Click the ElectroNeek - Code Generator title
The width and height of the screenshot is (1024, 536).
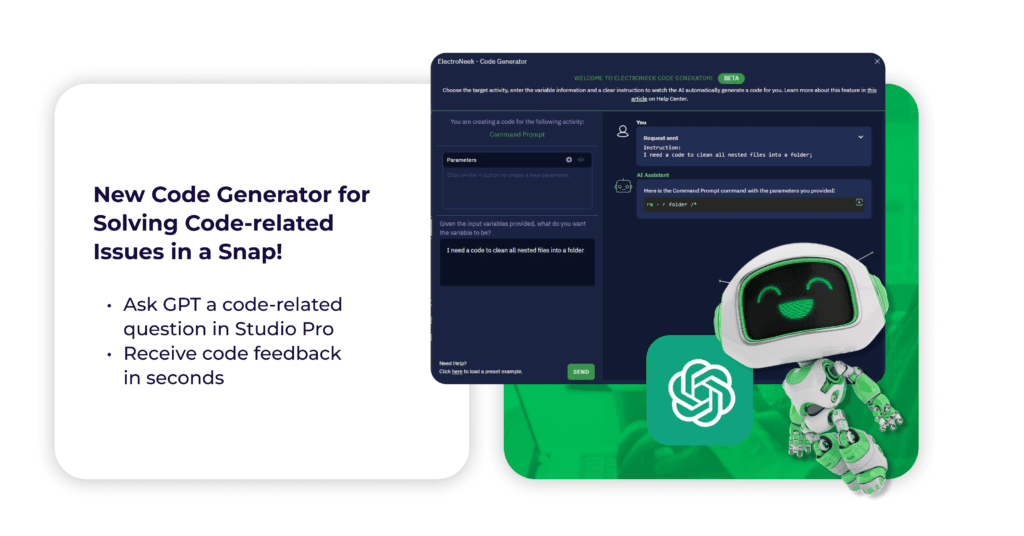[482, 61]
